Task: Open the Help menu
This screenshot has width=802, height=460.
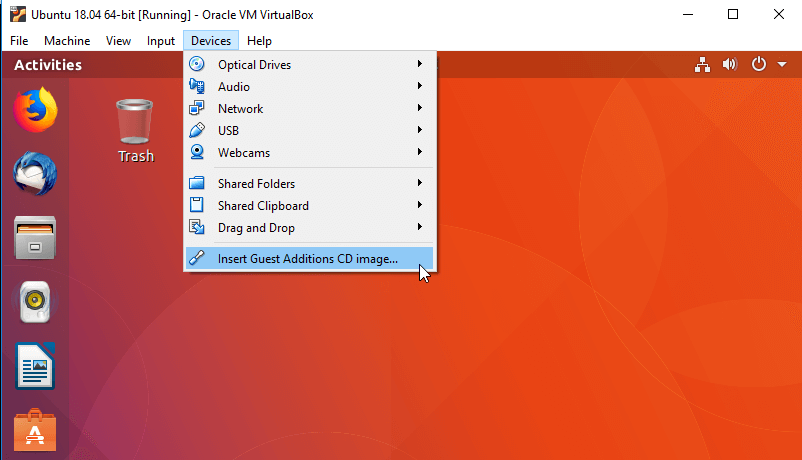Action: [x=259, y=41]
